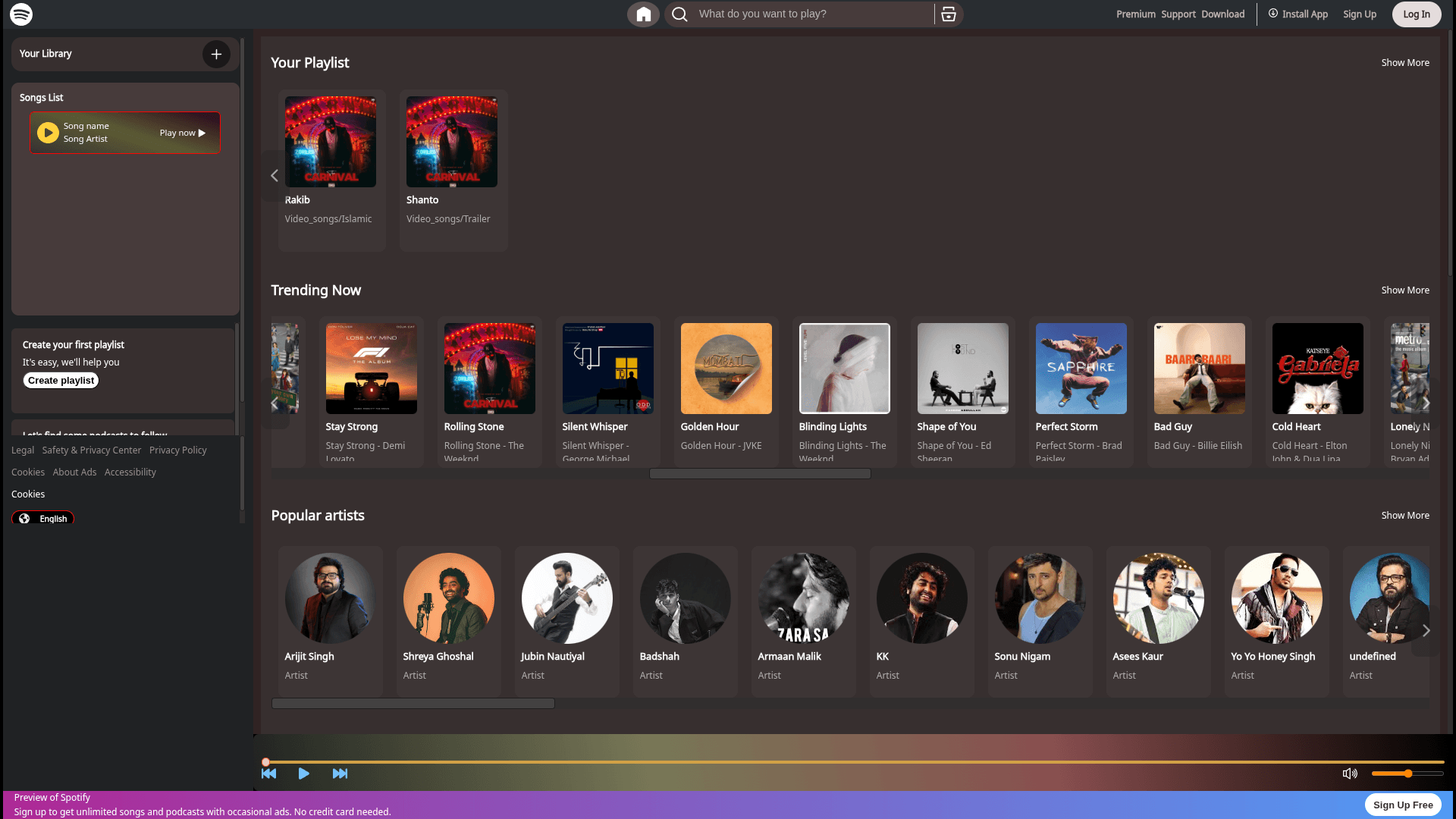The height and width of the screenshot is (819, 1456).
Task: Open the Shanto playlist cover
Action: point(452,142)
